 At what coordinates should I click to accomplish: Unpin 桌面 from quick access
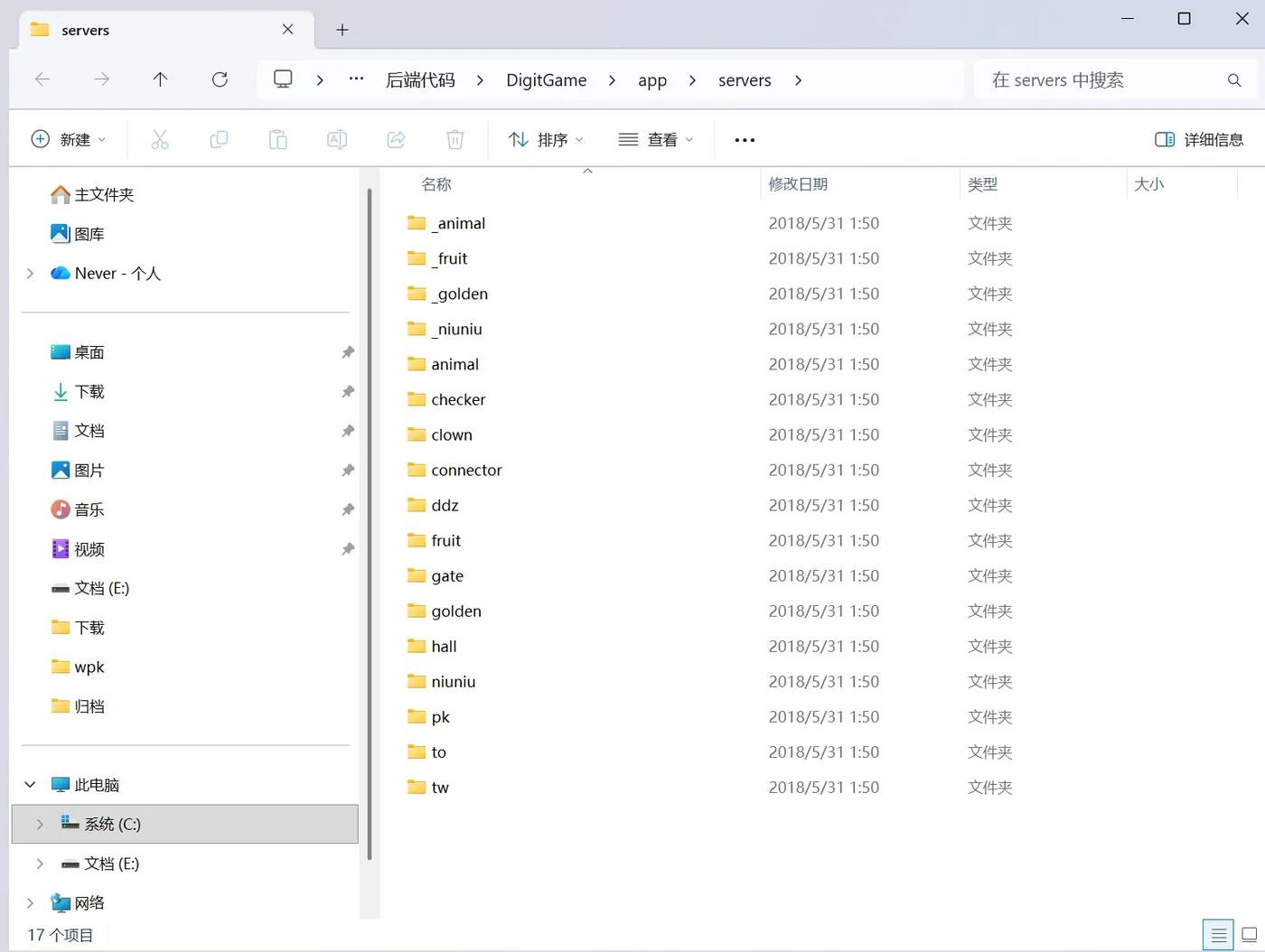(x=348, y=352)
